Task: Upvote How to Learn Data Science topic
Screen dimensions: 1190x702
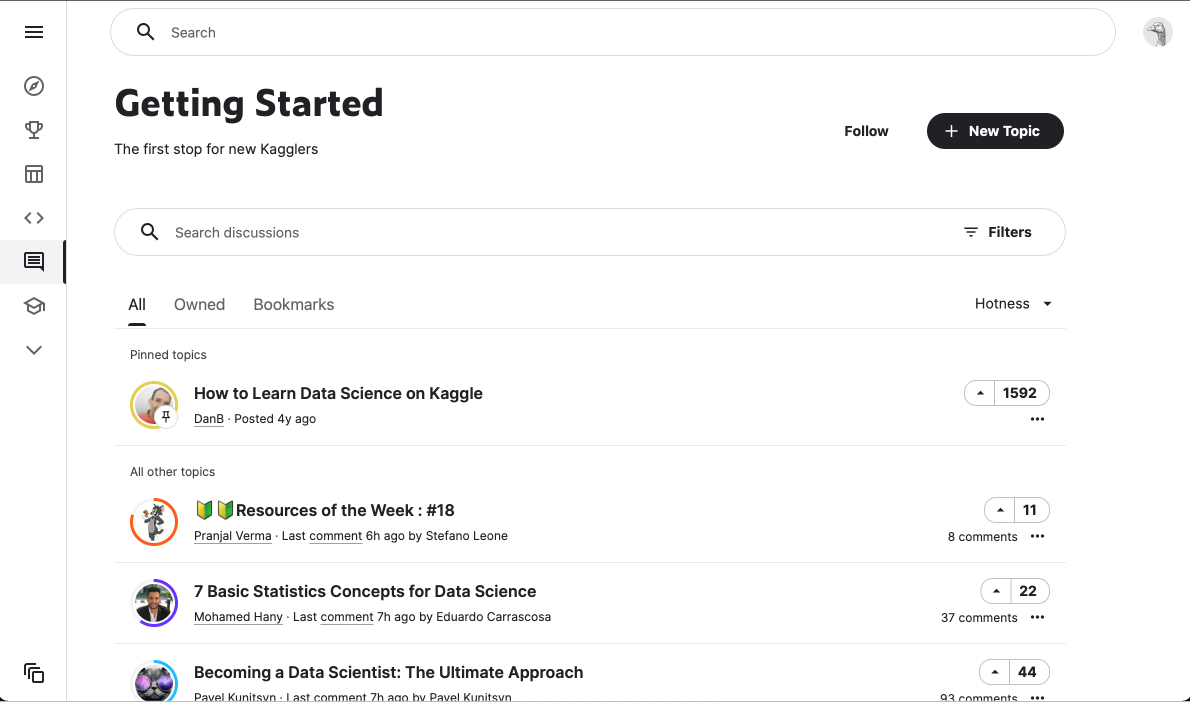Action: pyautogui.click(x=980, y=393)
